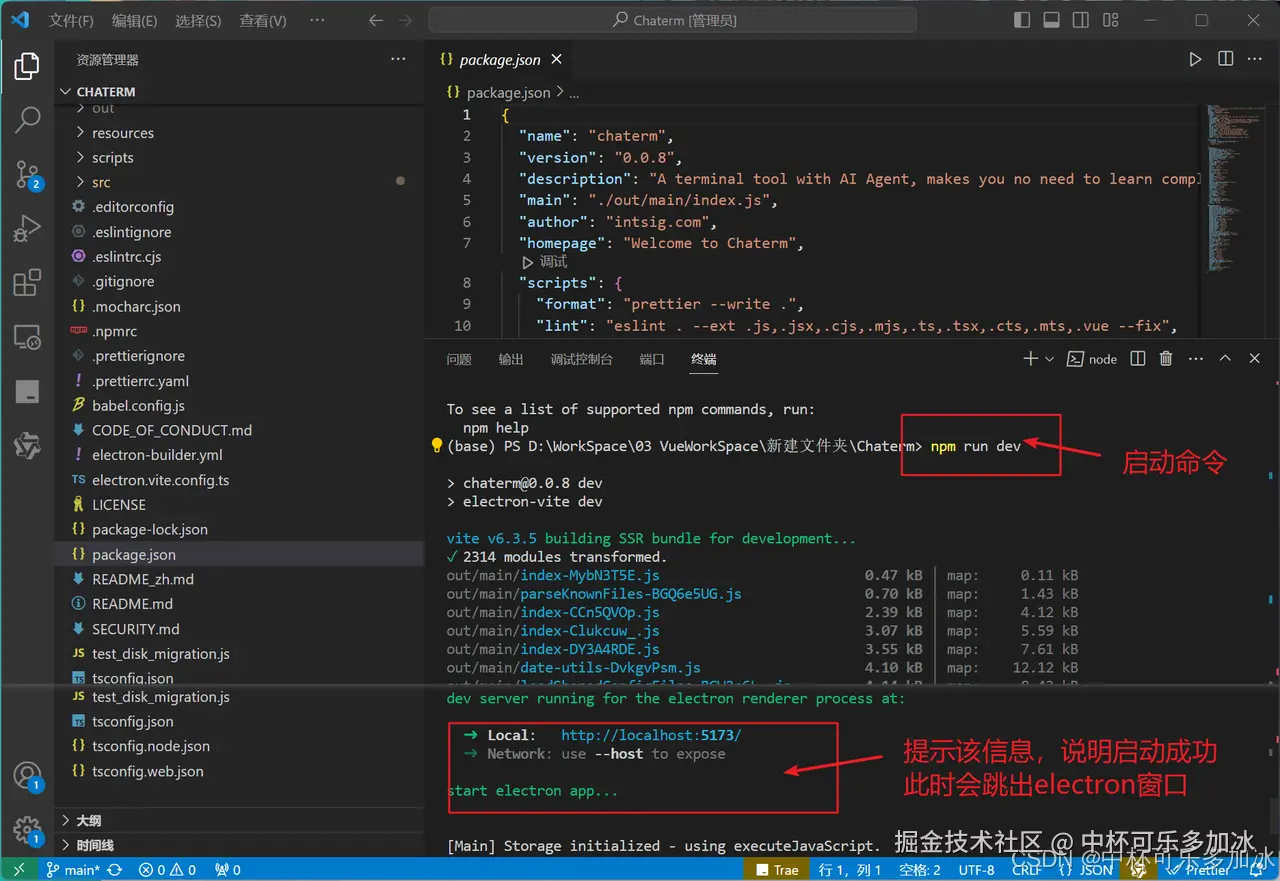Toggle the primary sidebar layout button

point(1022,20)
